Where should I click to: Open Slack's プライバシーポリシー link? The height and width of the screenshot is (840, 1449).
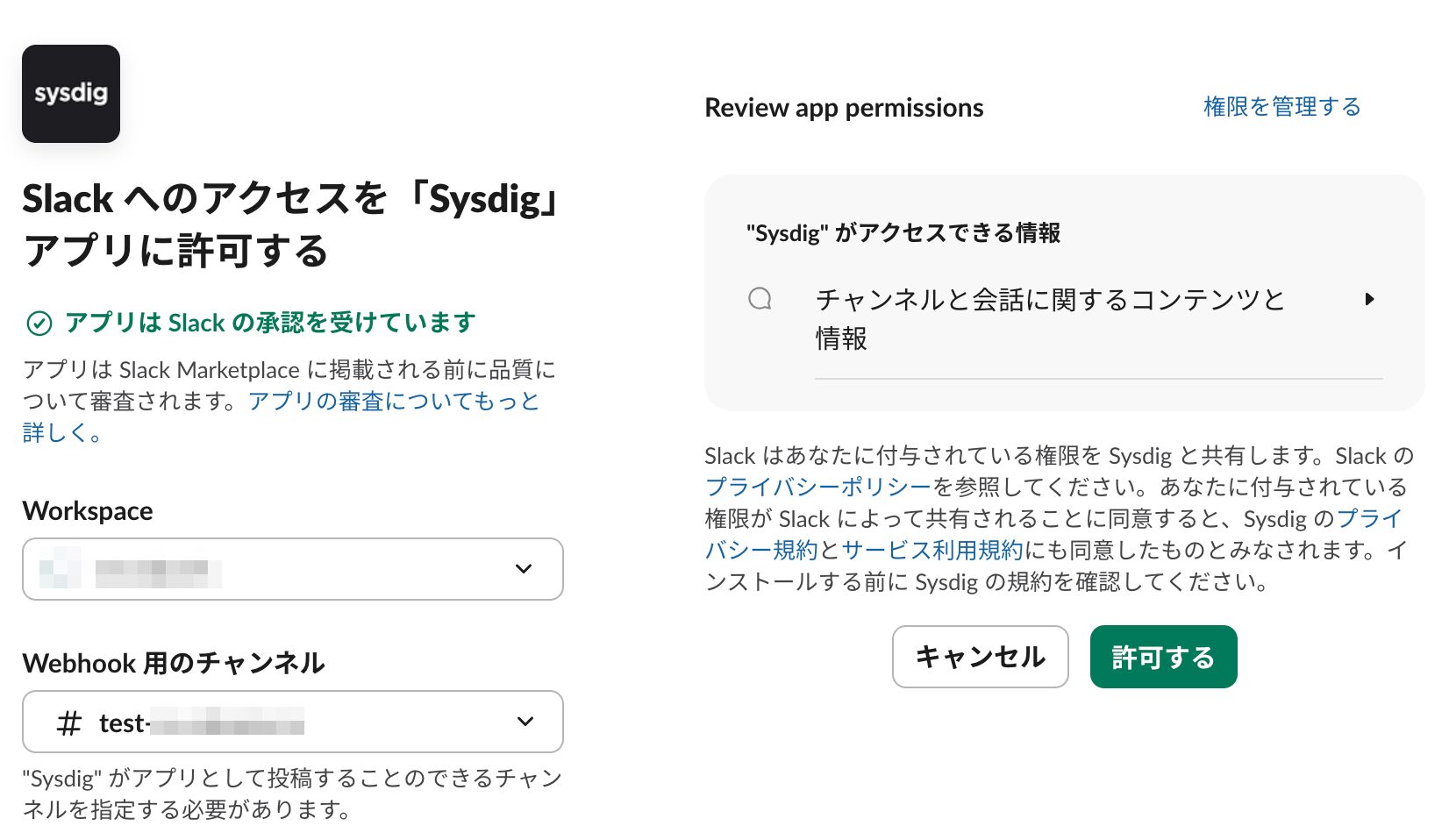[817, 487]
